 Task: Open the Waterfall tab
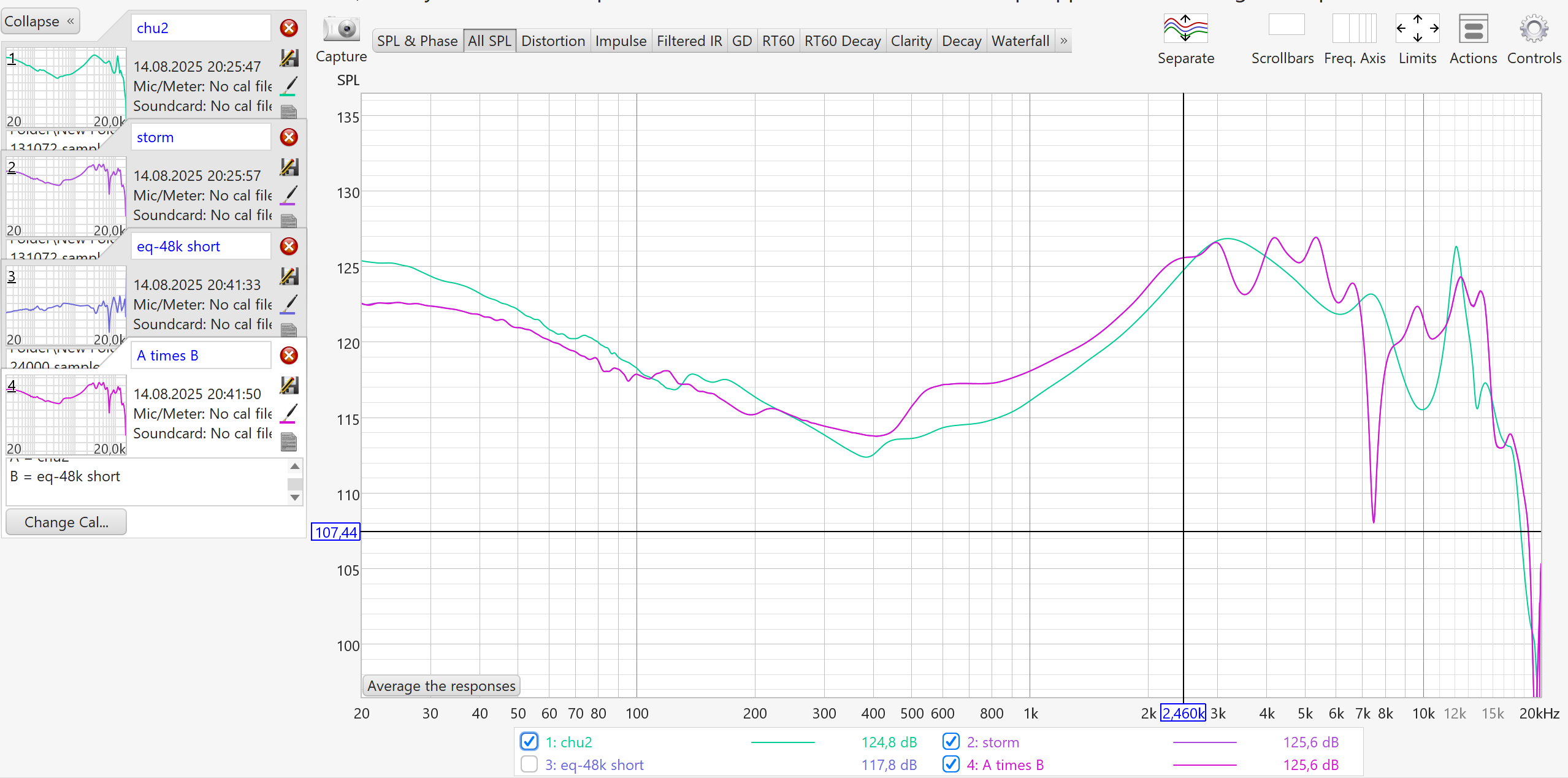(x=1020, y=41)
